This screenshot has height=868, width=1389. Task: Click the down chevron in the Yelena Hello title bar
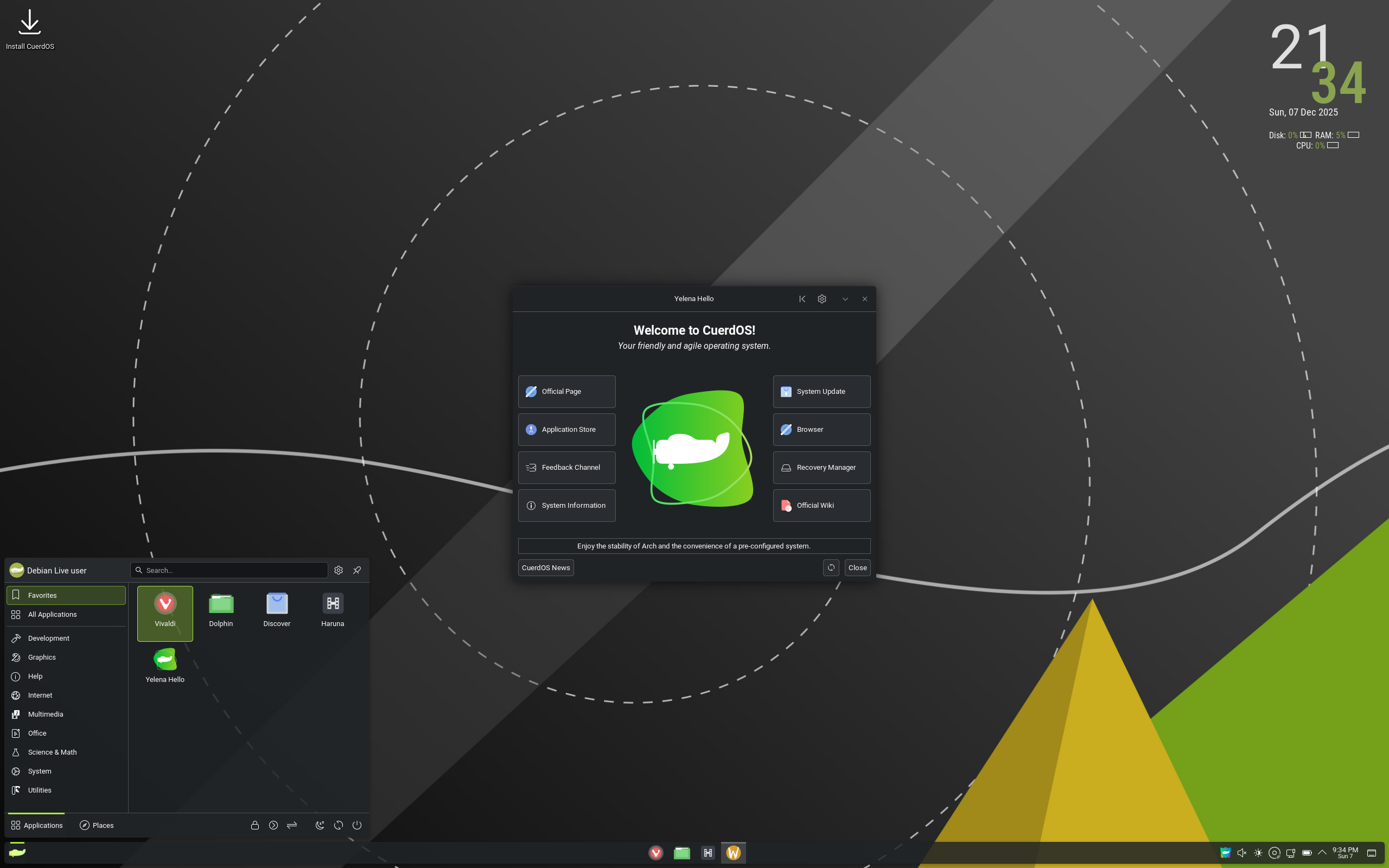tap(845, 298)
